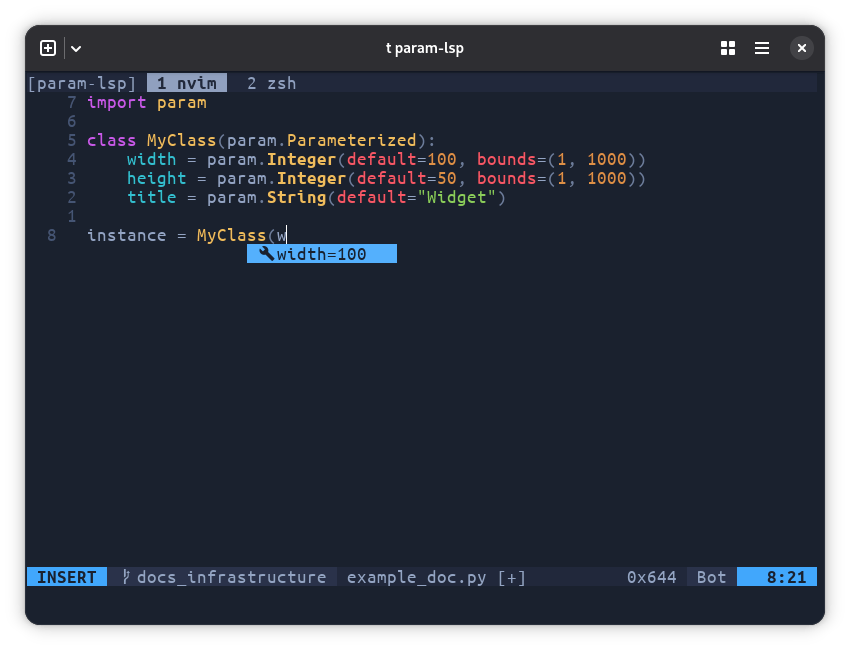850x650 pixels.
Task: Click the git branch icon in statusline
Action: pyautogui.click(x=126, y=577)
